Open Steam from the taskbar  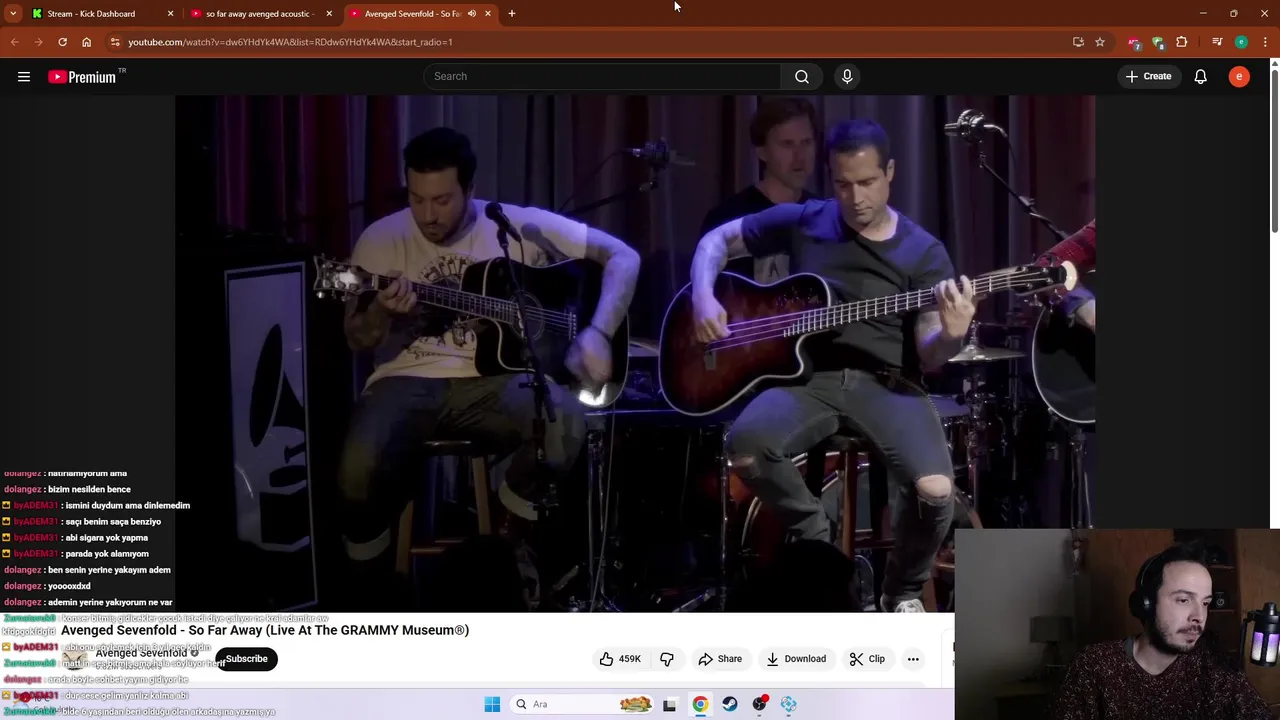(x=730, y=704)
